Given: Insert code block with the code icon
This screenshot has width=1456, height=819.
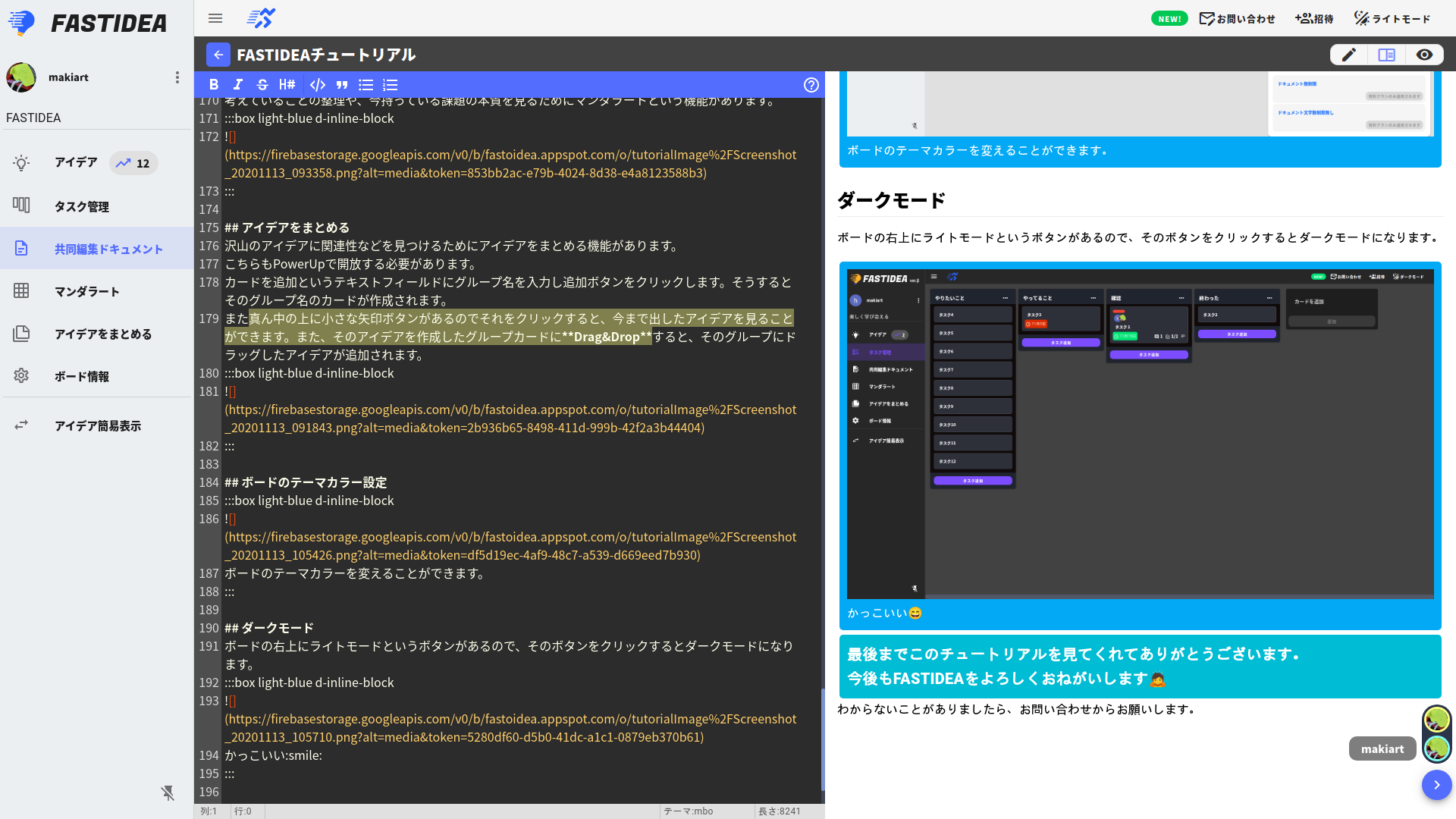Looking at the screenshot, I should point(318,85).
